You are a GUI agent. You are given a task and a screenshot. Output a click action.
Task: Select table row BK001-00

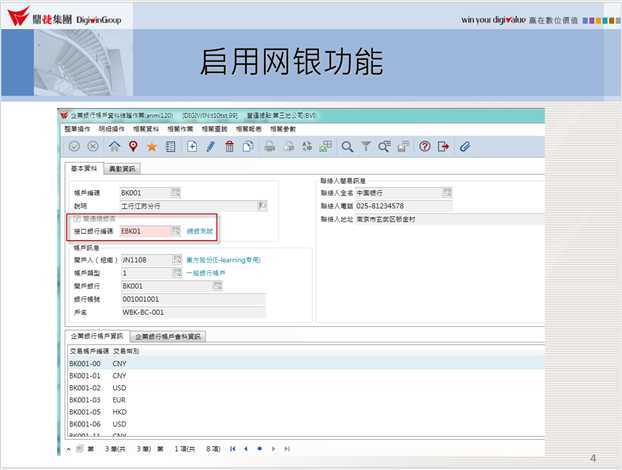click(306, 363)
